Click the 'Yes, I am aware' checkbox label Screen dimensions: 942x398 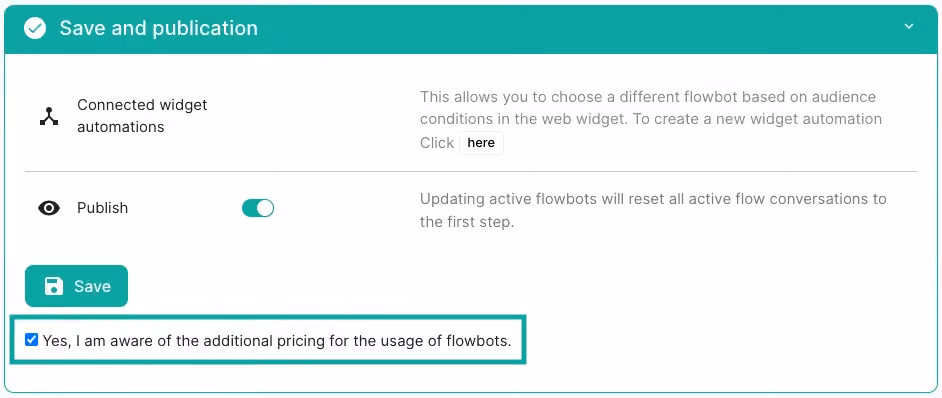pyautogui.click(x=277, y=341)
